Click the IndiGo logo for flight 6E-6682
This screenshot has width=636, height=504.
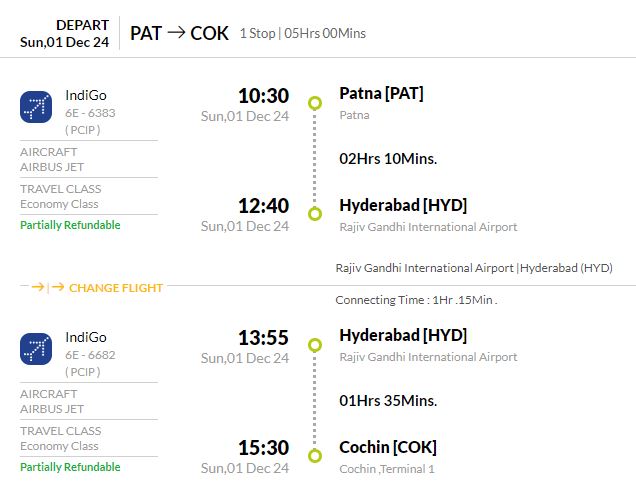pyautogui.click(x=36, y=349)
